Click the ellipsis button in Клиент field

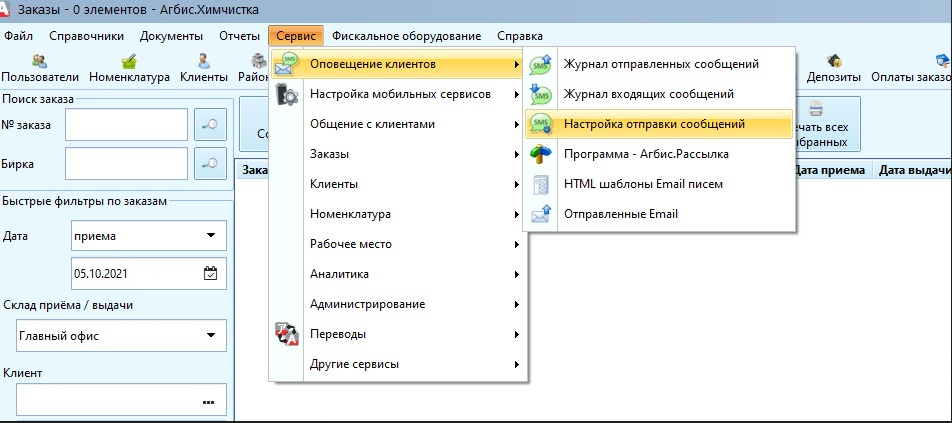(x=209, y=402)
